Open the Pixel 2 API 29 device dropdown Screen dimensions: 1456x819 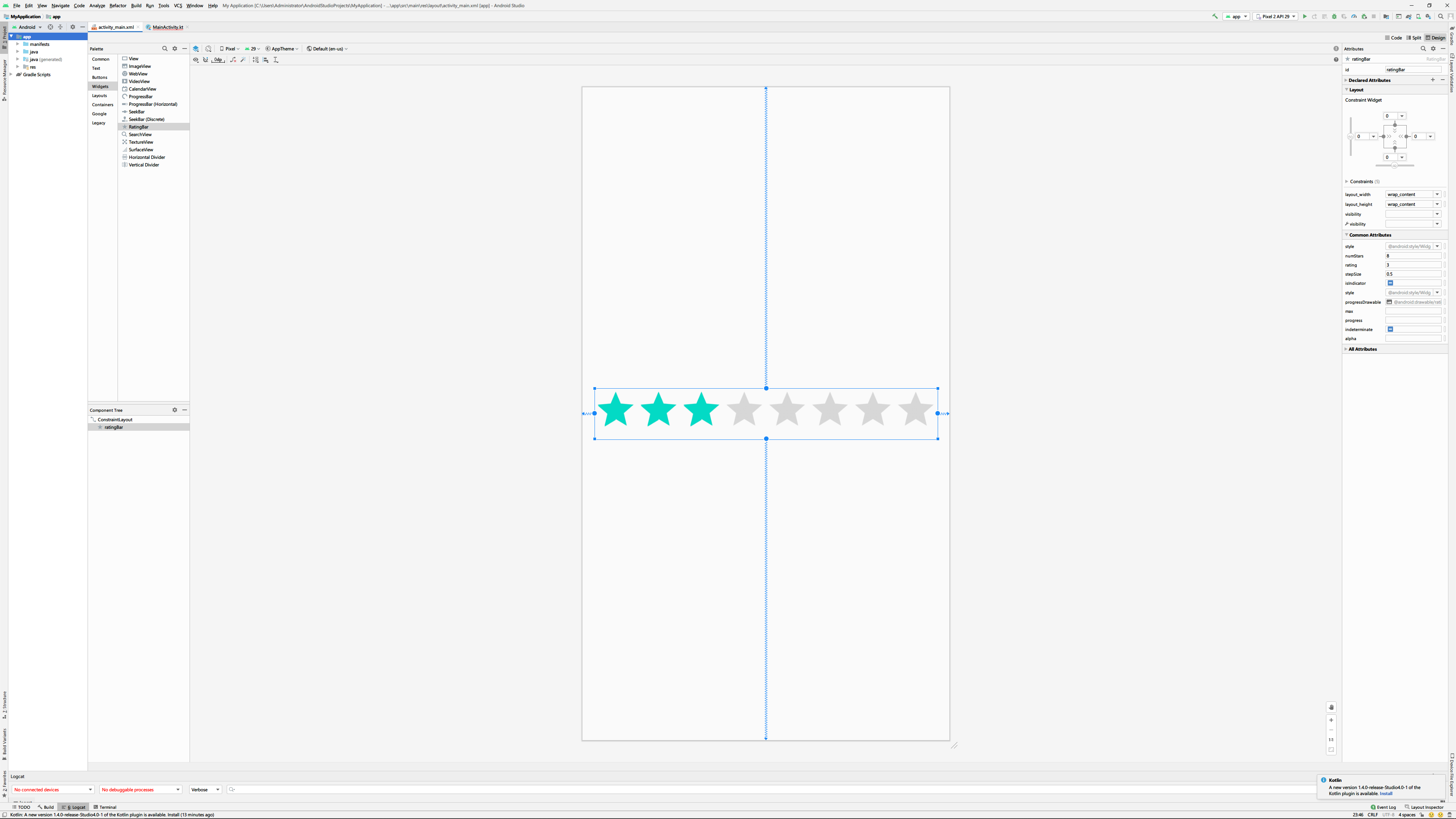tap(1275, 16)
